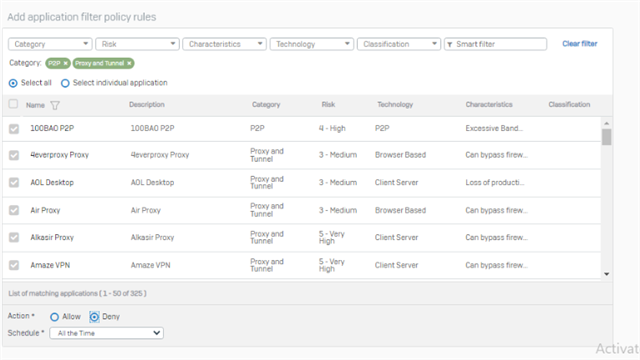Expand the Risk filter dropdown

[138, 44]
